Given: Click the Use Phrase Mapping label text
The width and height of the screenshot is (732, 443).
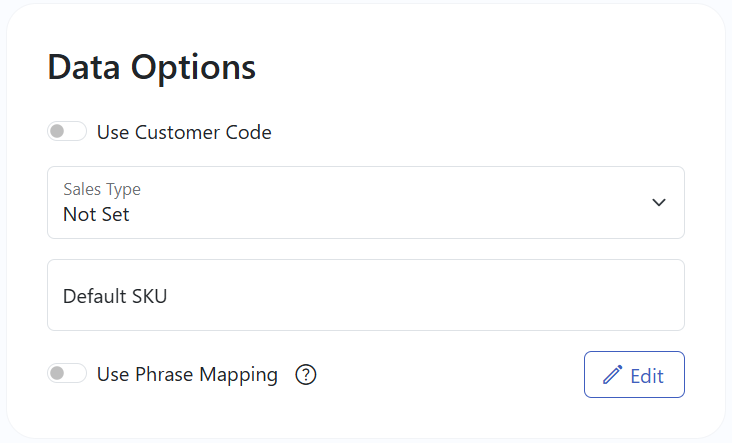Looking at the screenshot, I should pos(187,375).
